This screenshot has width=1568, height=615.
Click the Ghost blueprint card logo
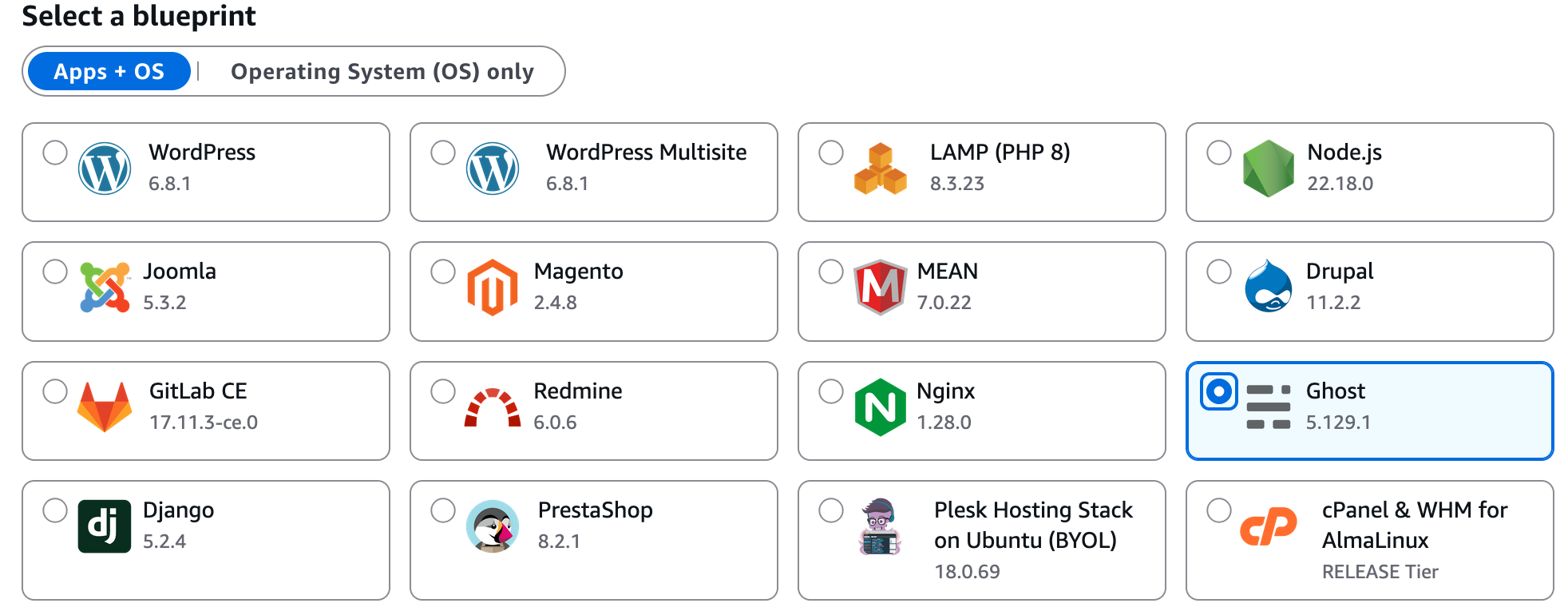[1268, 407]
